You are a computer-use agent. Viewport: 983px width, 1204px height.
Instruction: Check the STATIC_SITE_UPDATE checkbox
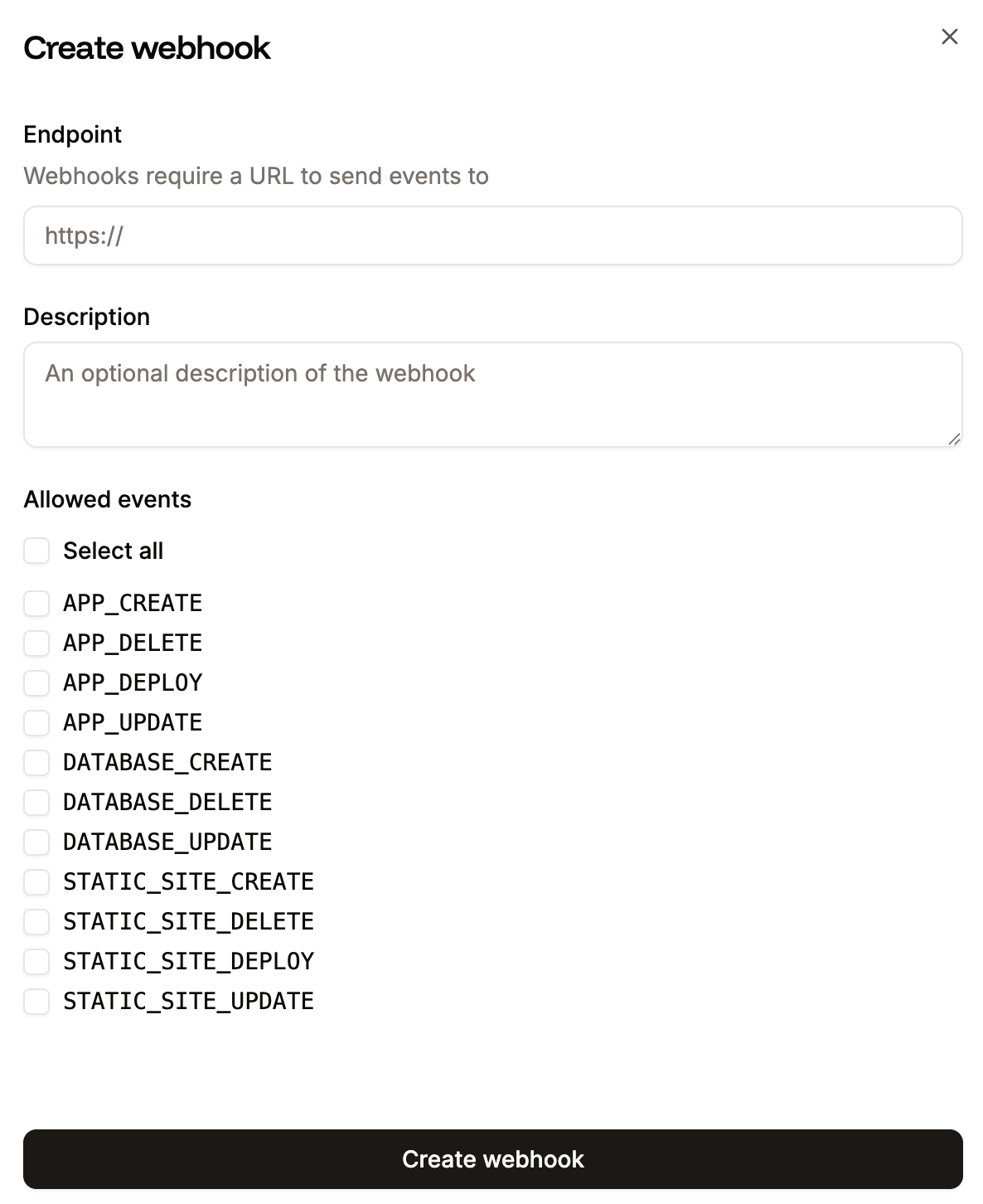(x=36, y=1001)
